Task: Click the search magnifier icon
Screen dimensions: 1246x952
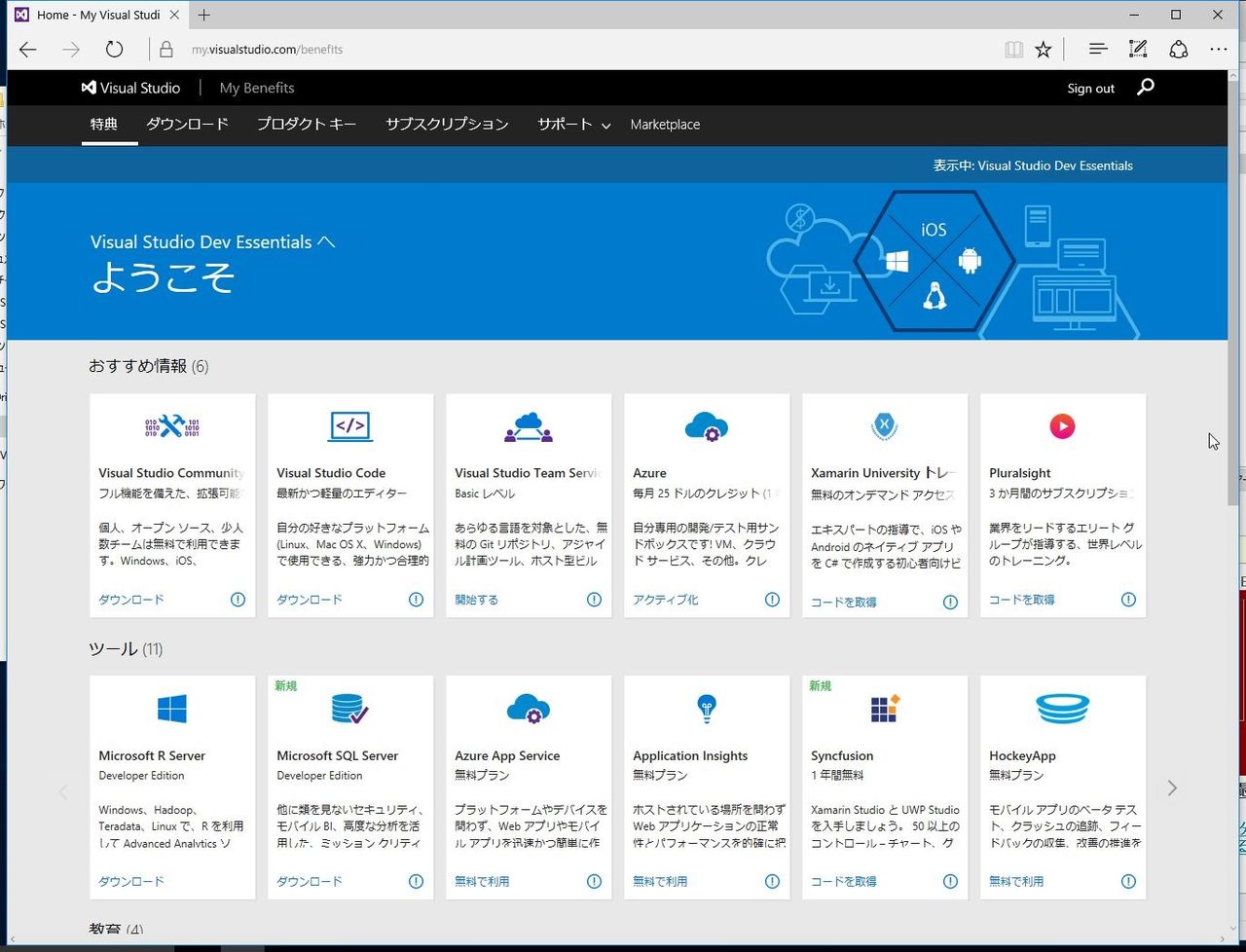Action: pos(1146,88)
